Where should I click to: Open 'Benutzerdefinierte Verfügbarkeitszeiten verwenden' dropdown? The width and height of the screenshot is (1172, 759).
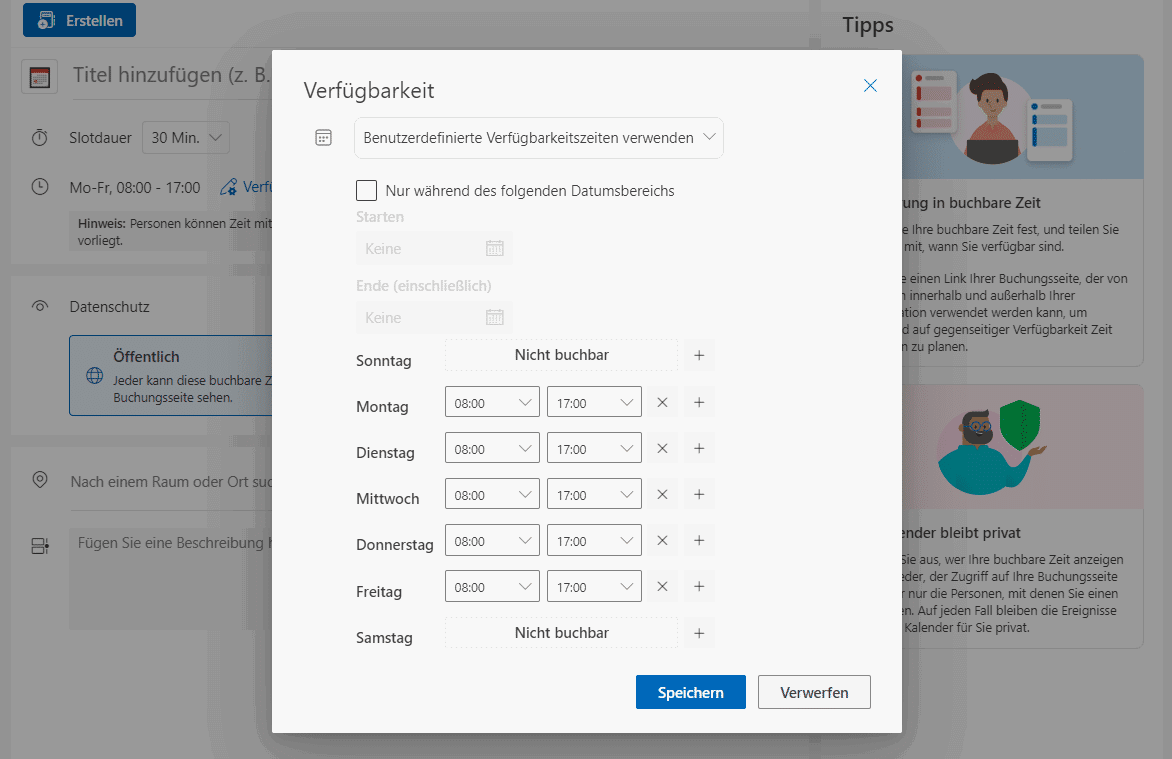pos(538,138)
